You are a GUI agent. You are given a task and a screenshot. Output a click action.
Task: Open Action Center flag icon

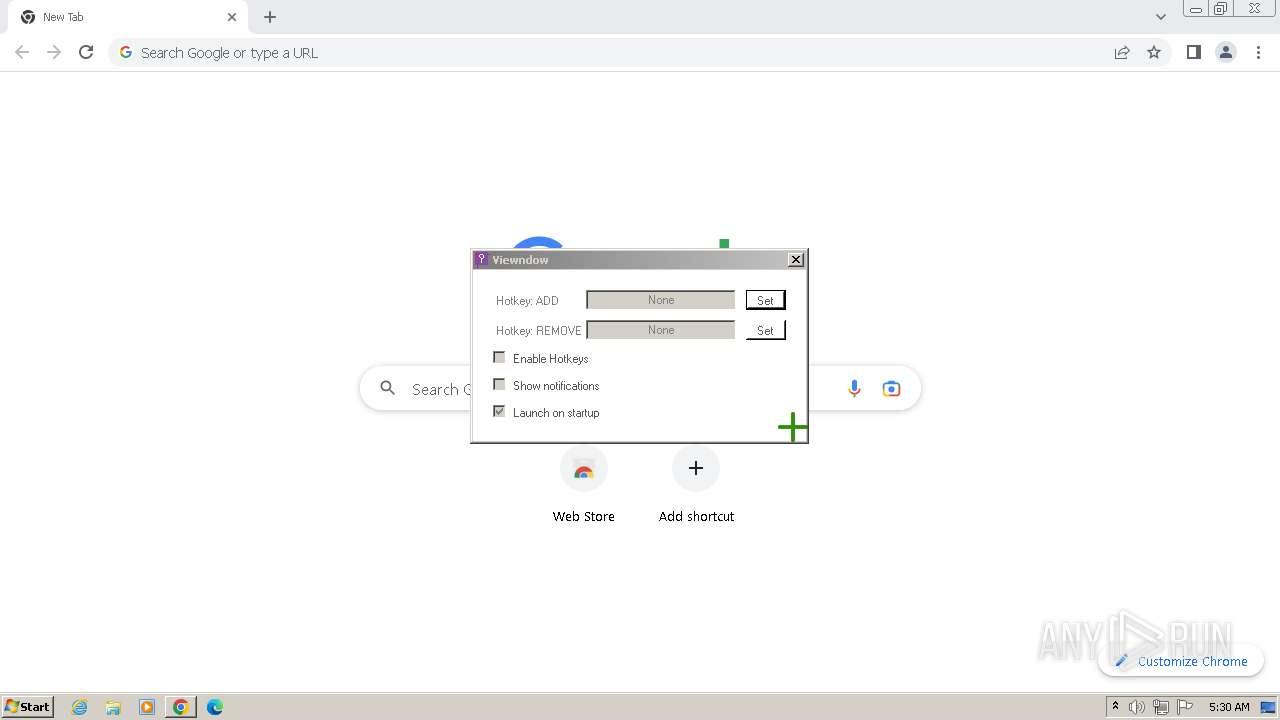coord(1185,707)
